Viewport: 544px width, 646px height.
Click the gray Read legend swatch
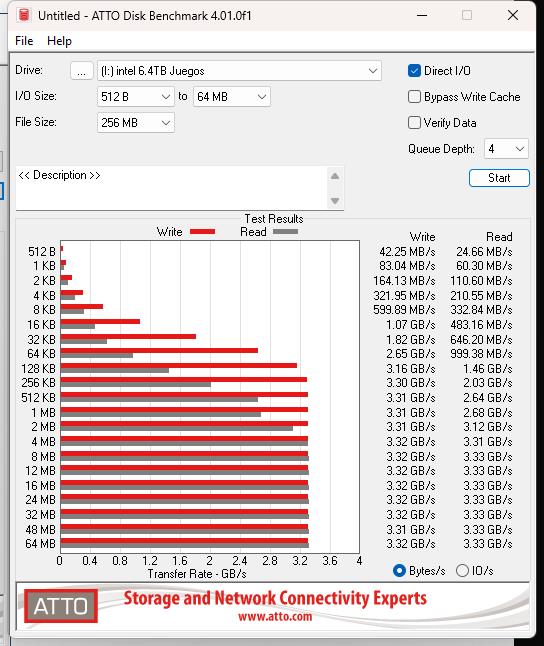point(285,232)
